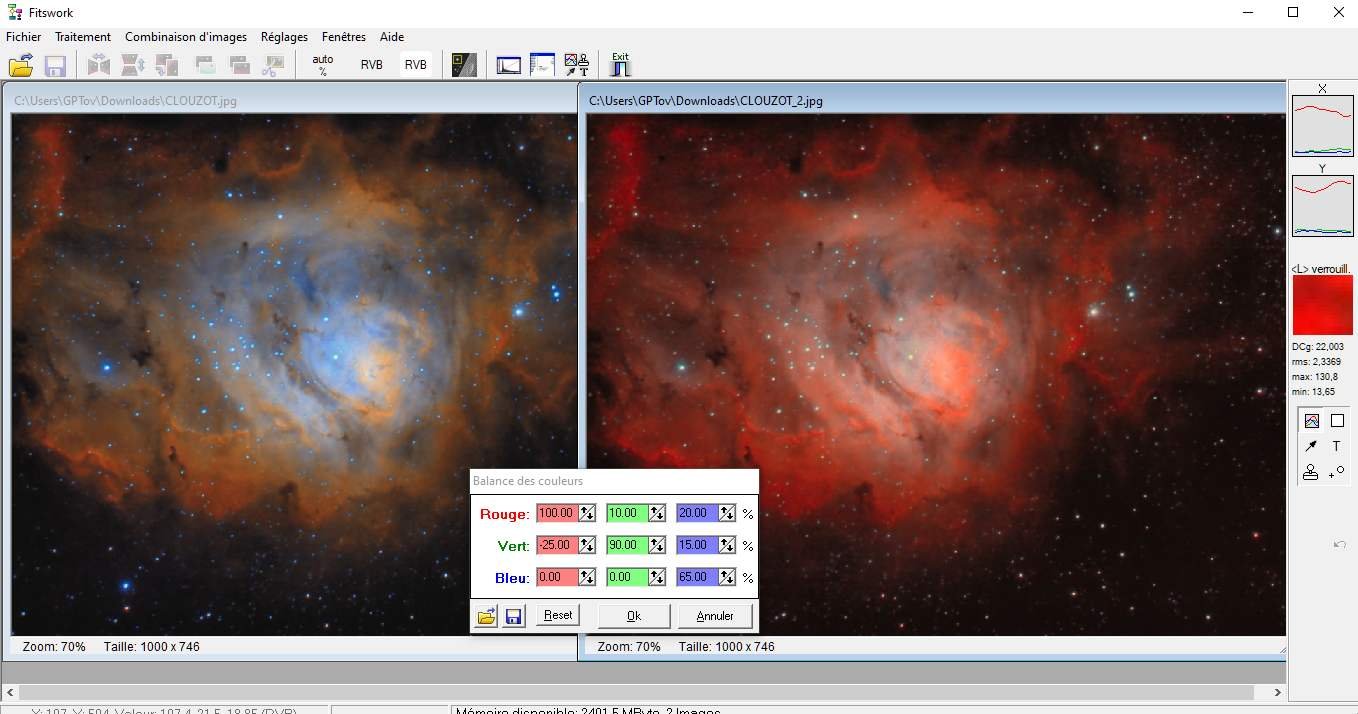Image resolution: width=1358 pixels, height=714 pixels.
Task: Click the highlighted RVB button with white background
Action: (416, 65)
